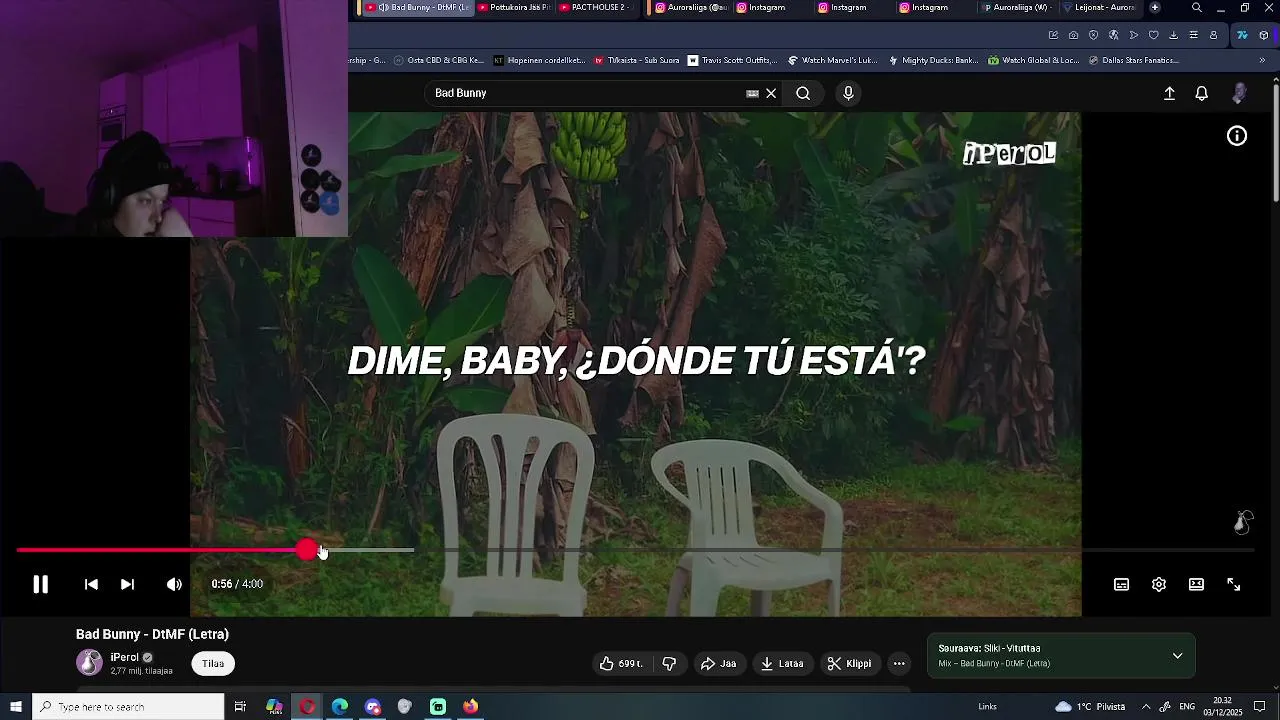1280x720 pixels.
Task: Open the browser extensions cube icon
Action: point(1264,35)
